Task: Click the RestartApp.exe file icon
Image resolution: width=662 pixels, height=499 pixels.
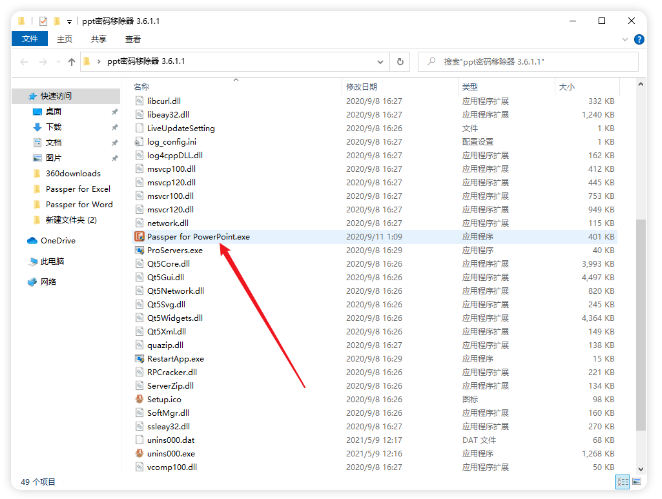Action: (x=140, y=358)
